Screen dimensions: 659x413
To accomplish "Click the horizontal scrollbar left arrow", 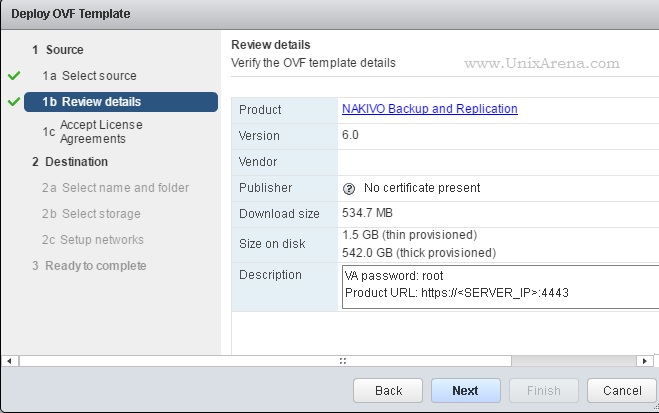I will (9, 361).
